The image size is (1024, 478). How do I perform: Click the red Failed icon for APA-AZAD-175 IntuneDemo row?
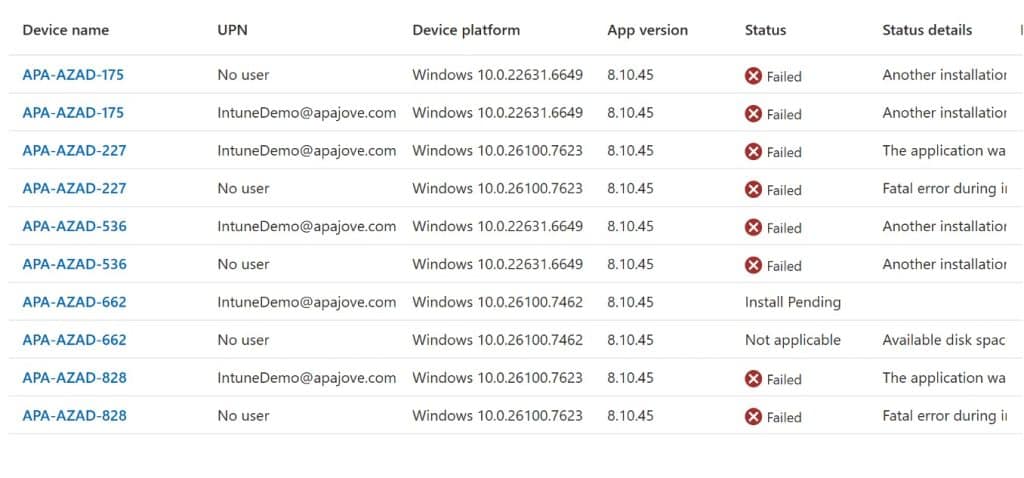pos(753,114)
